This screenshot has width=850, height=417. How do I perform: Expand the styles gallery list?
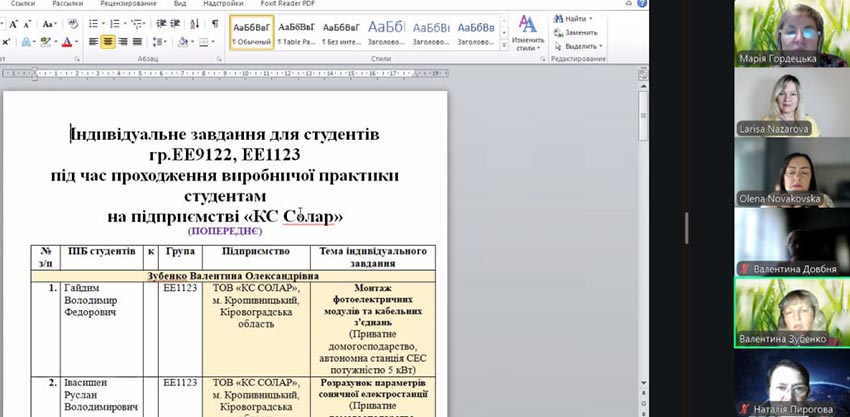click(x=503, y=46)
